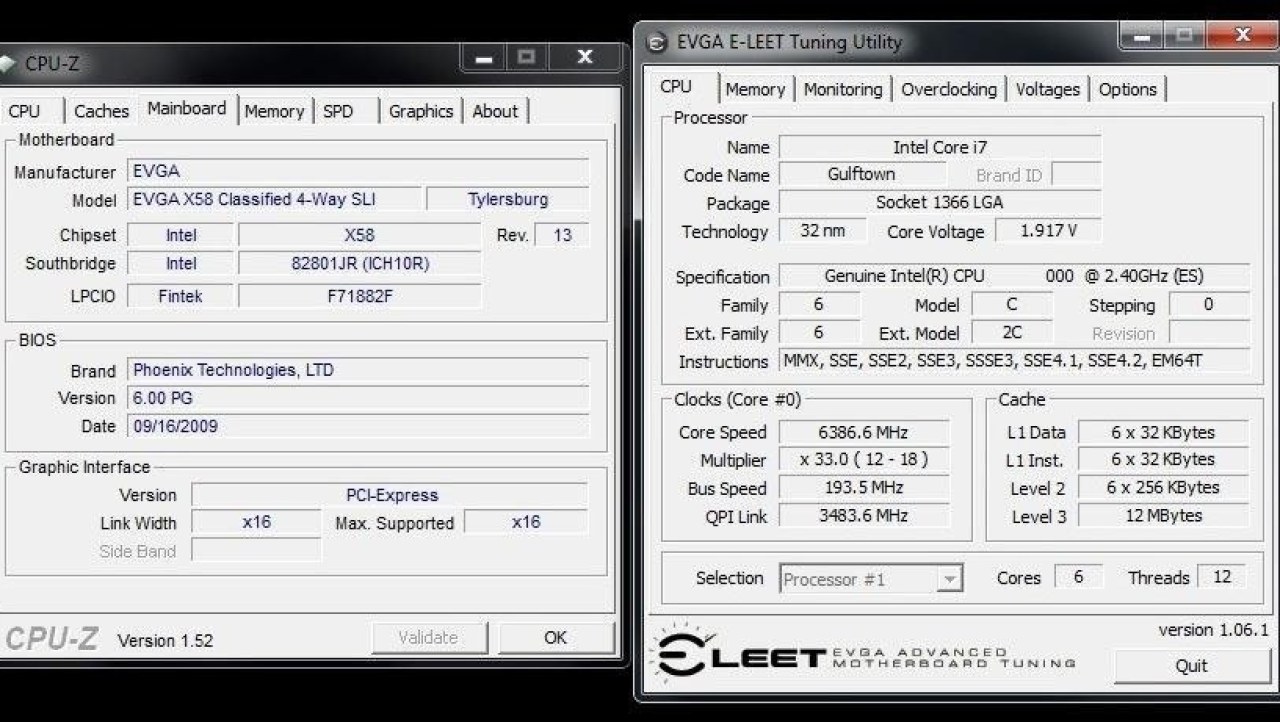
Task: Click BIOS Version field 6.00 PG
Action: pos(359,398)
